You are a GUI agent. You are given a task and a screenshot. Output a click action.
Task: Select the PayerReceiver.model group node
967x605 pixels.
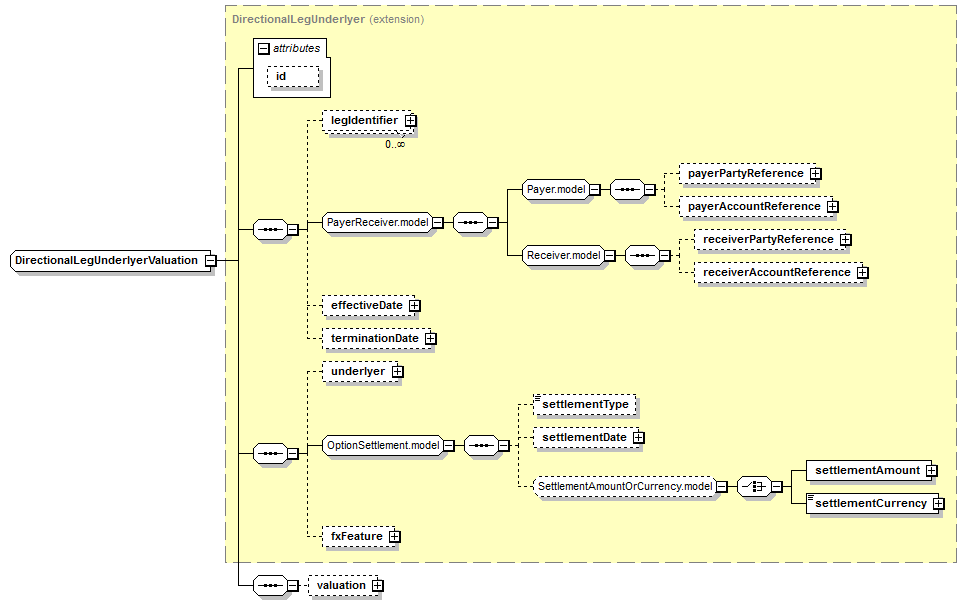coord(376,223)
